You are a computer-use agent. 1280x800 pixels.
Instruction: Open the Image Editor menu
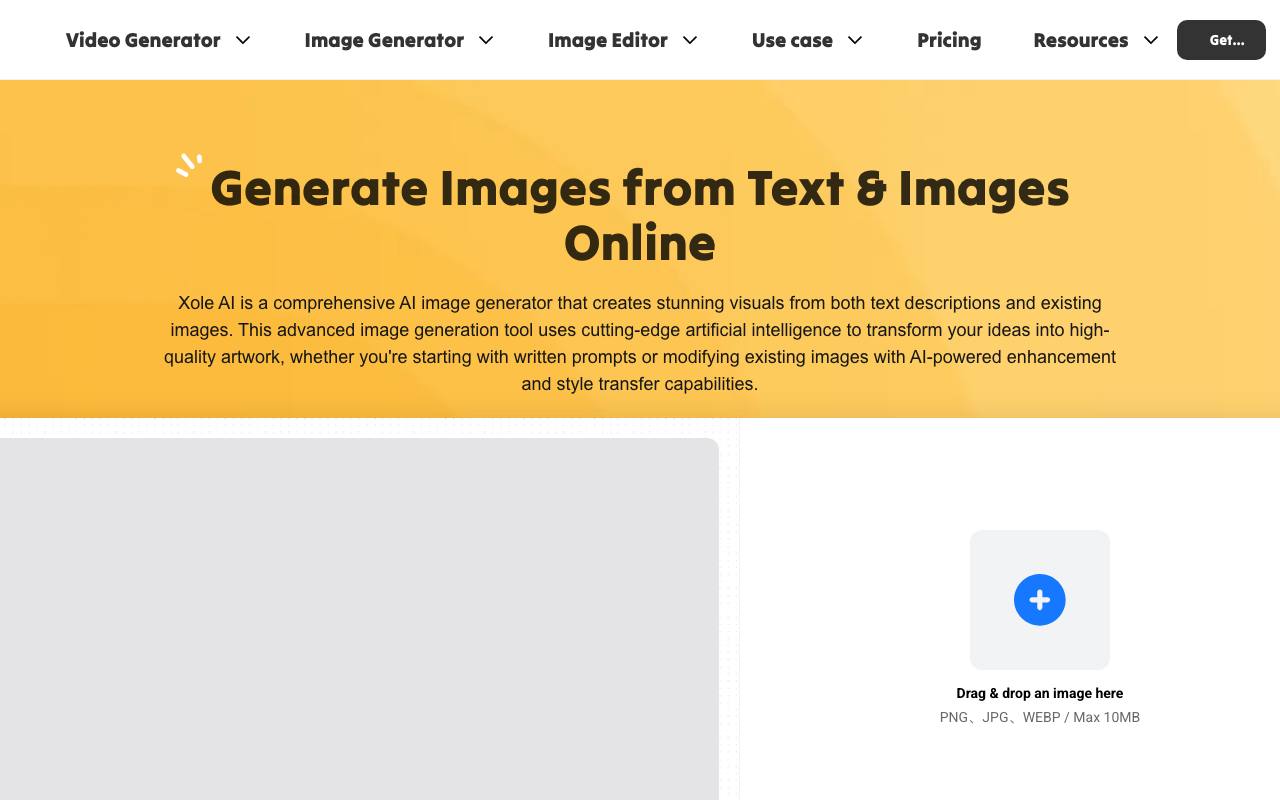[608, 40]
